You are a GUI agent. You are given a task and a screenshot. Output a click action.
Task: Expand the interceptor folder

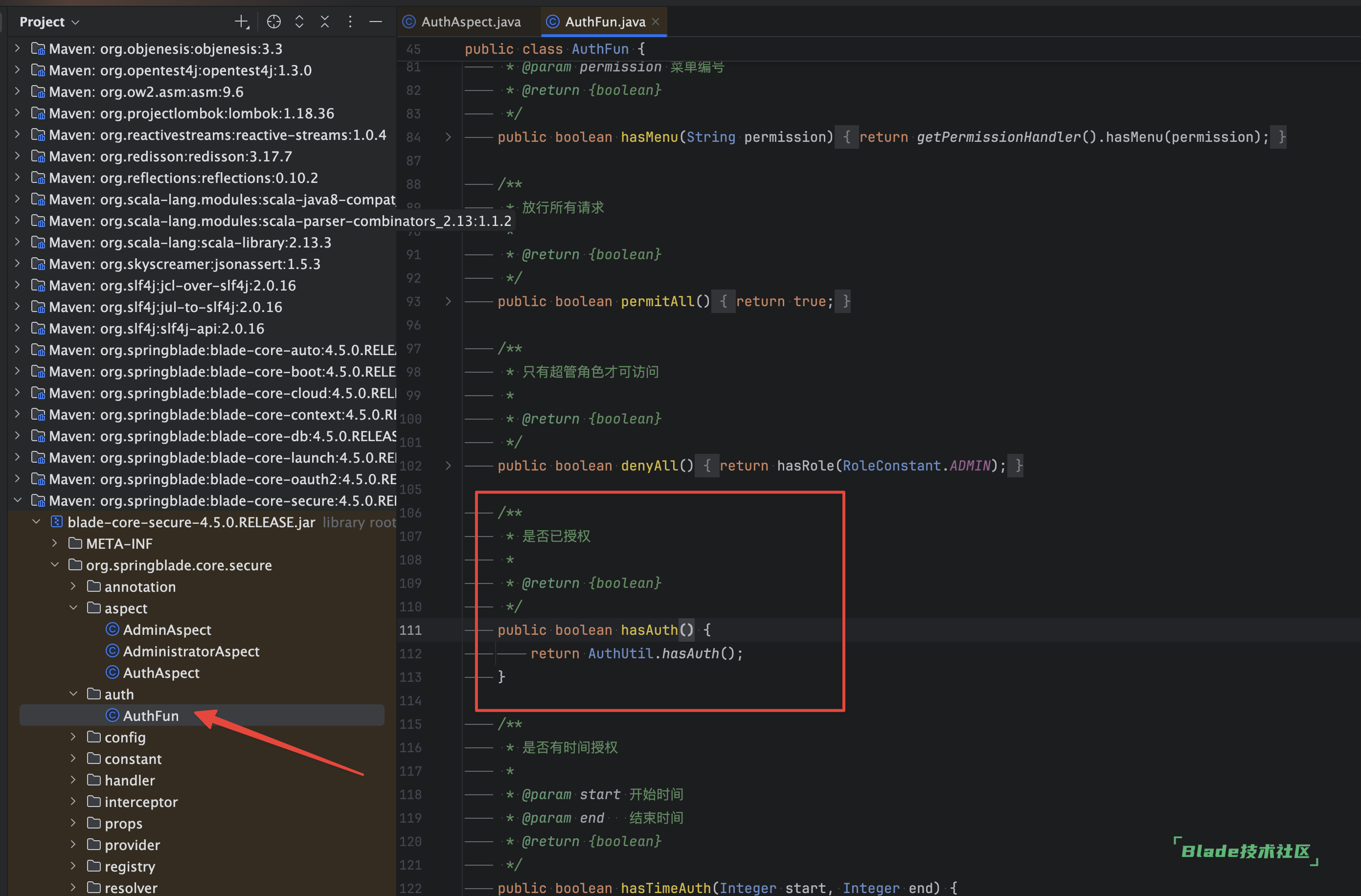point(73,802)
